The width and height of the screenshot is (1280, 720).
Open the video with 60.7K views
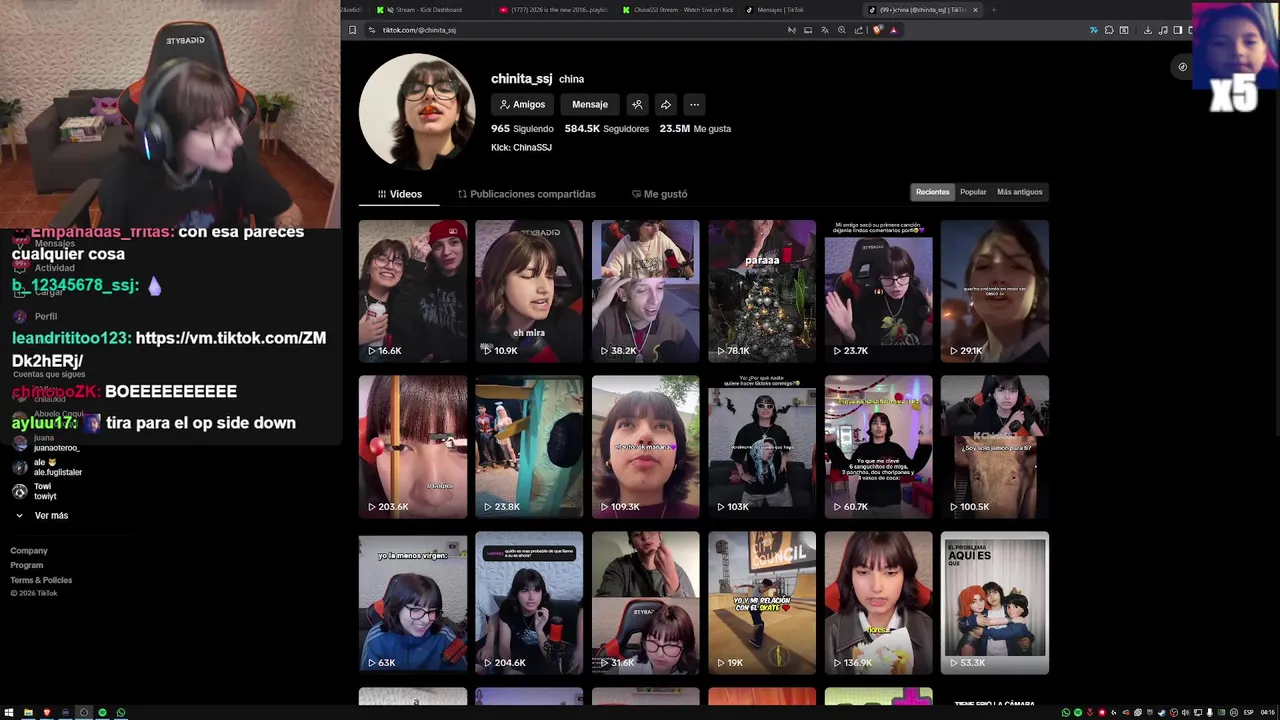click(x=878, y=447)
